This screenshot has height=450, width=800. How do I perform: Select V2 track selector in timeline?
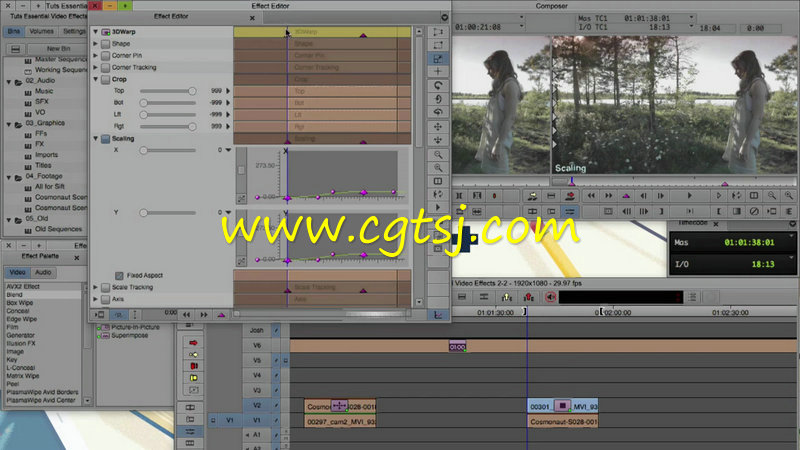257,406
